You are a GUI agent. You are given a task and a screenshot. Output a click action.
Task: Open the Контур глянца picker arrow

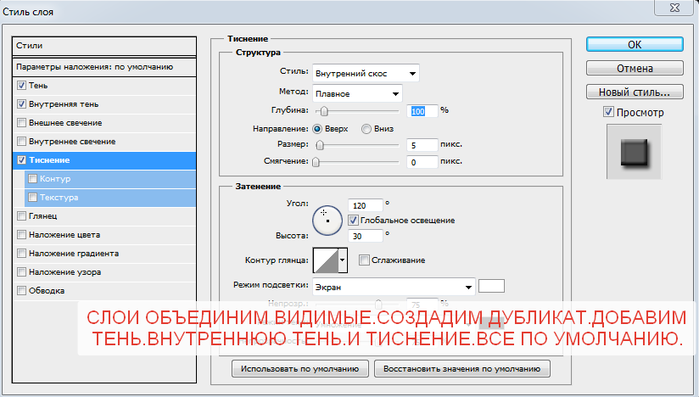(343, 260)
